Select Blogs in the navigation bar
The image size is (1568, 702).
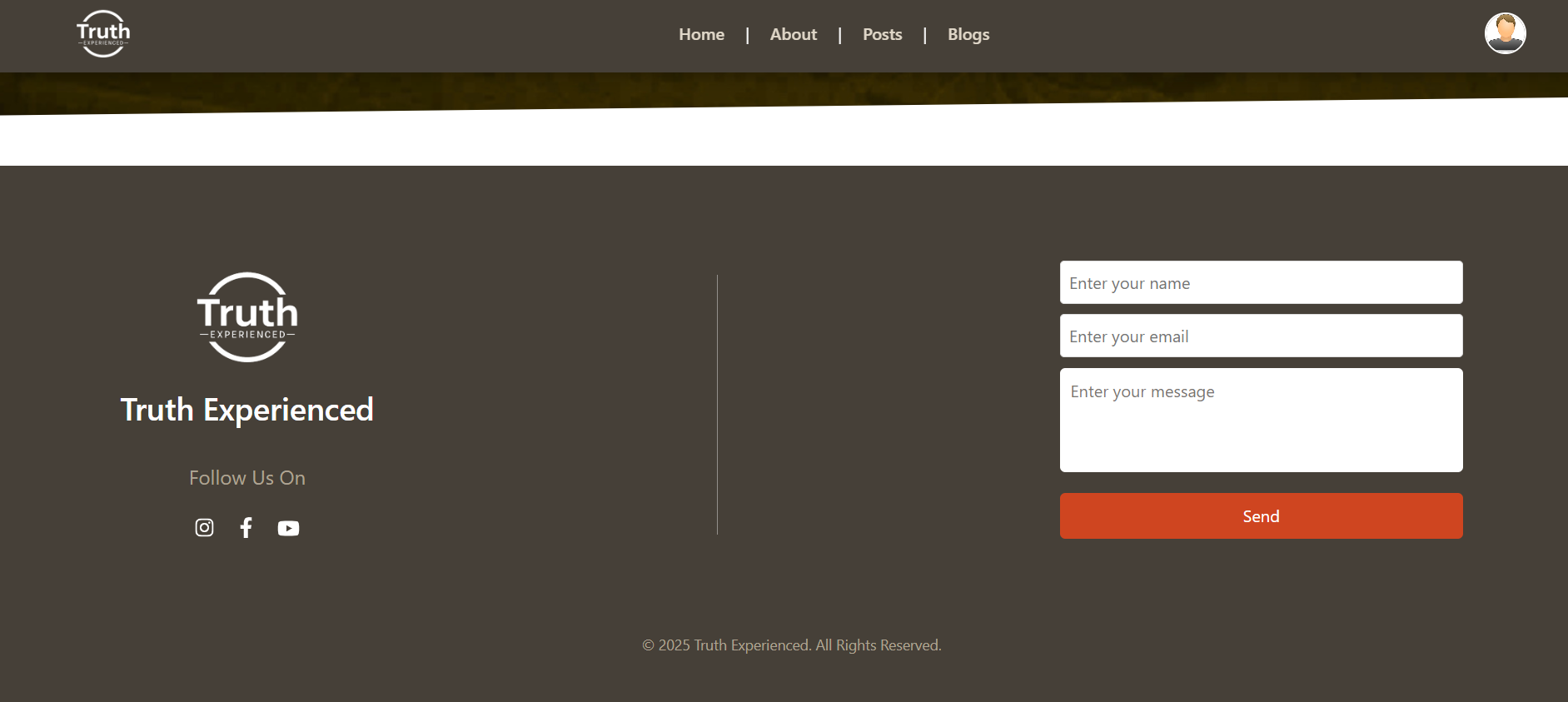point(968,35)
